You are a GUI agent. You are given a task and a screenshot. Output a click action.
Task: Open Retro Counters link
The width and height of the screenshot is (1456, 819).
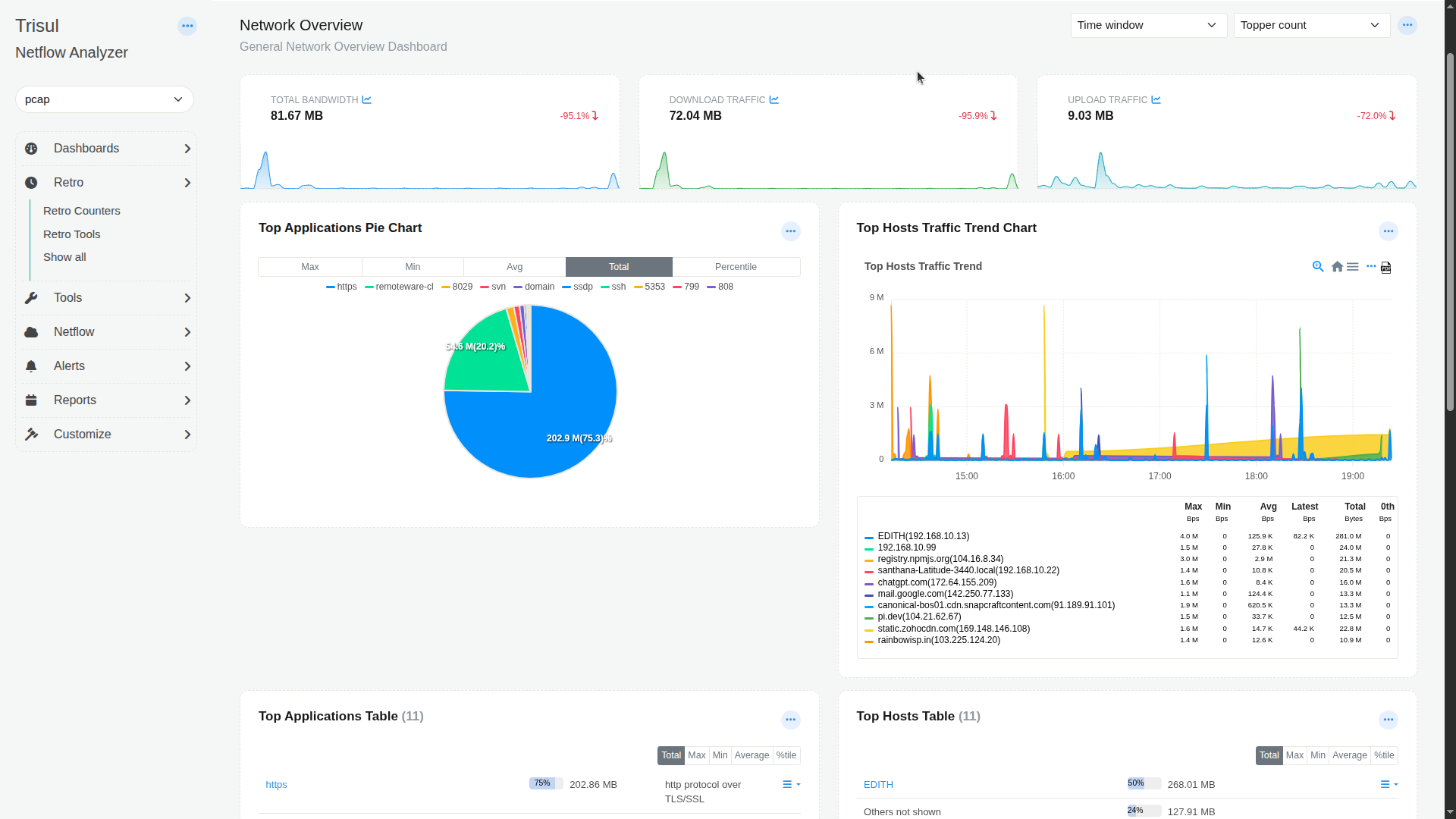click(x=82, y=212)
